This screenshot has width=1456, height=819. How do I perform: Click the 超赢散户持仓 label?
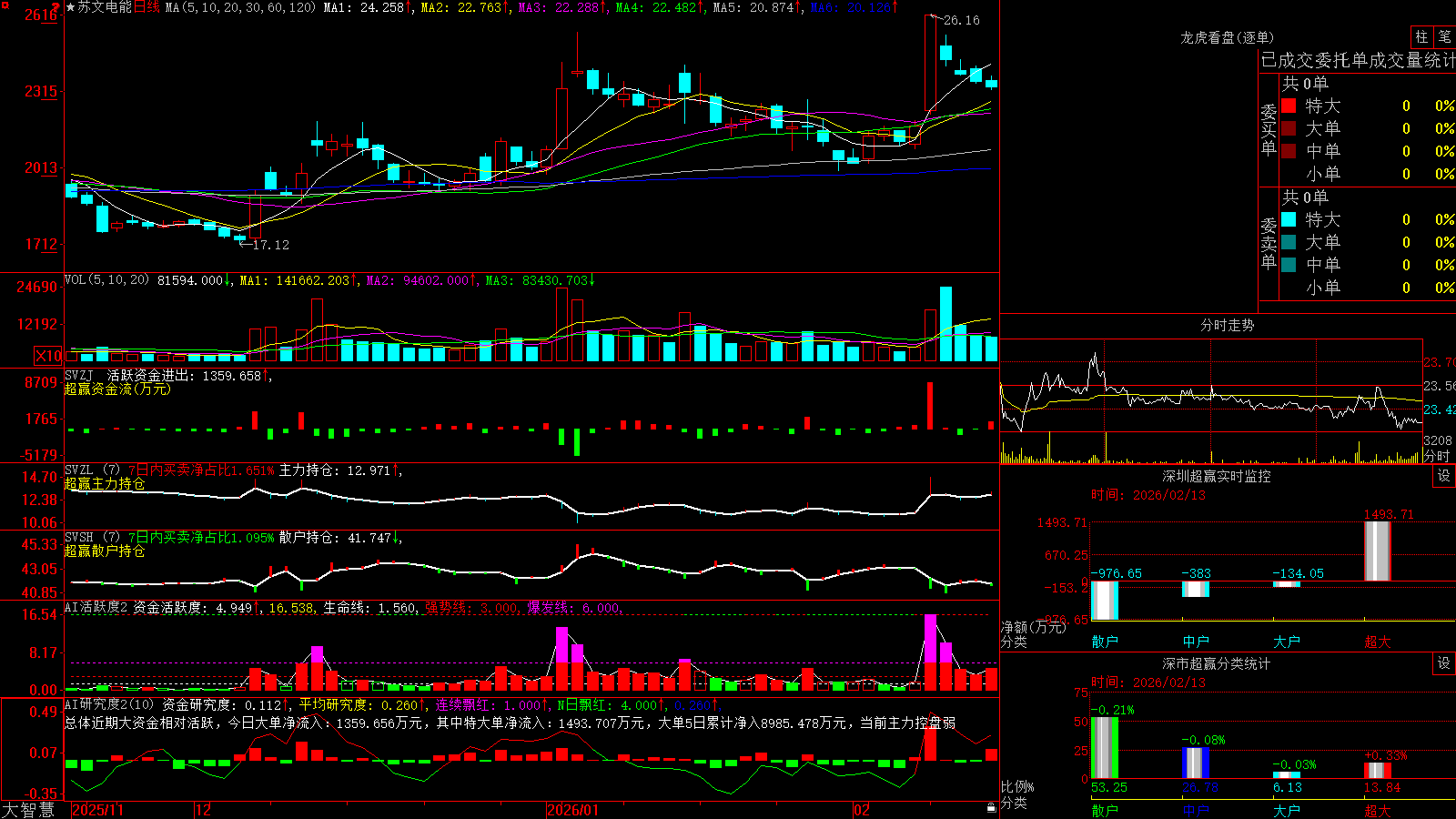click(x=105, y=551)
